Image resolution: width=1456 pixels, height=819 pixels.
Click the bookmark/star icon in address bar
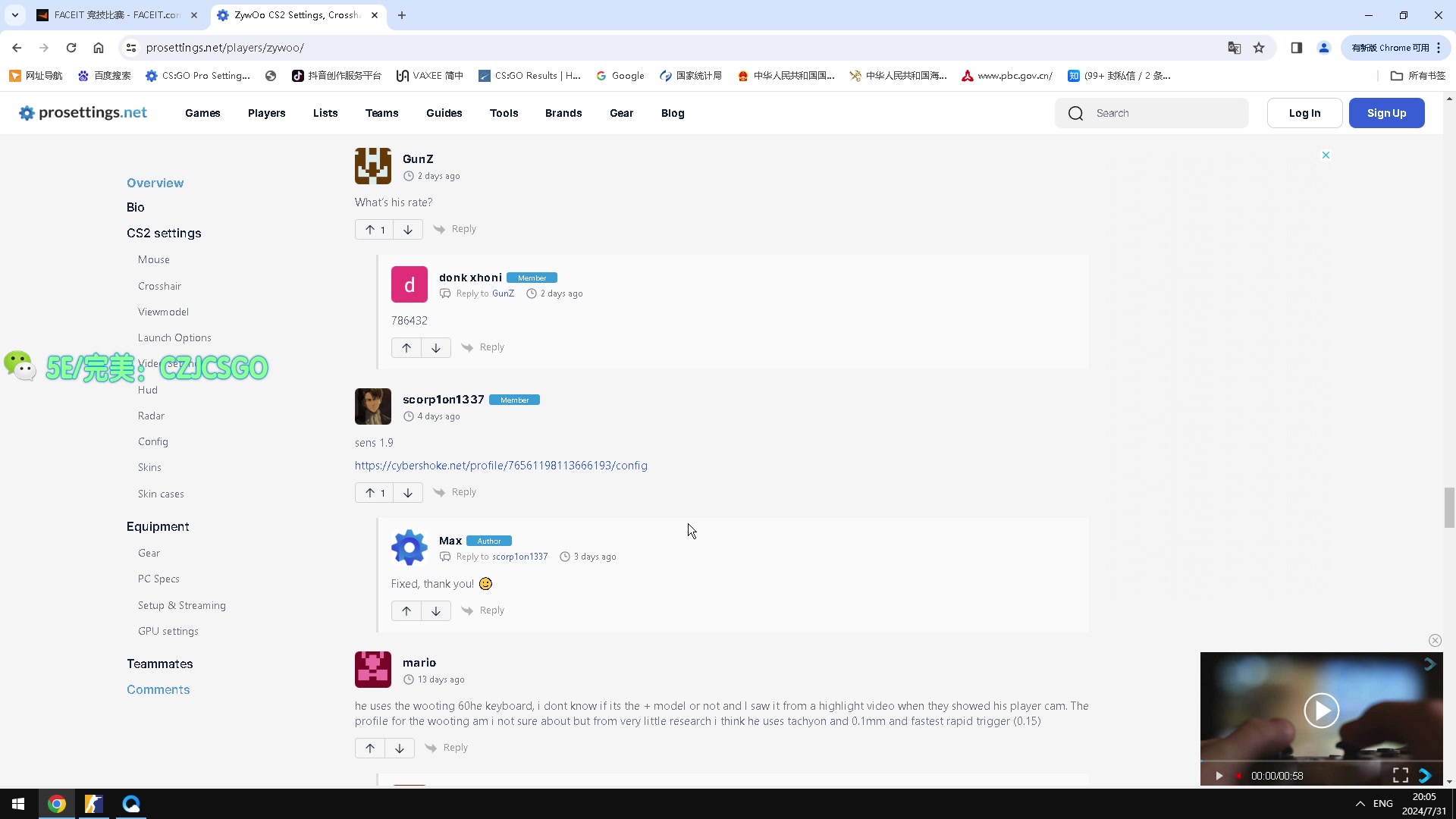[x=1259, y=47]
